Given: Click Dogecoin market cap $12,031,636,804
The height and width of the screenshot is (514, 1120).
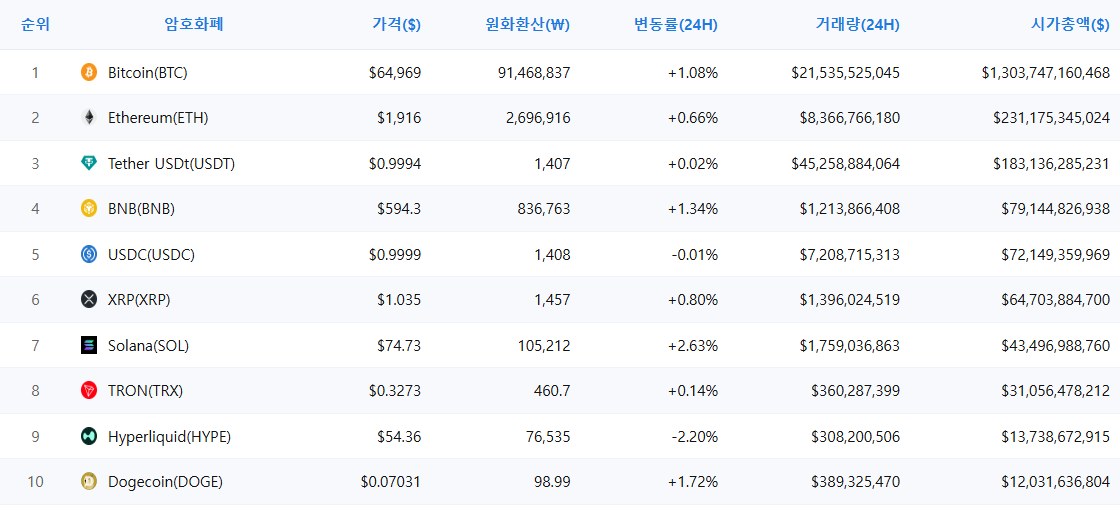Looking at the screenshot, I should [x=1056, y=482].
